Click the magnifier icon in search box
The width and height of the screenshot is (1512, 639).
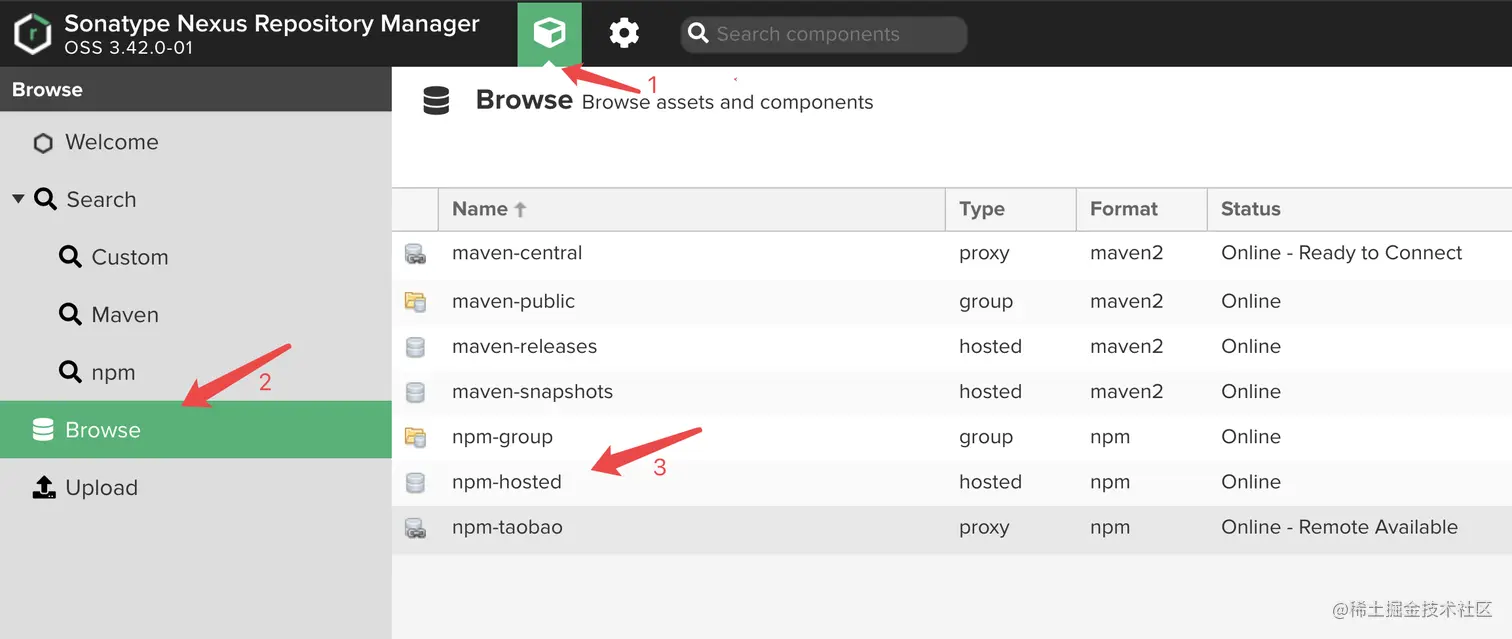coord(698,34)
